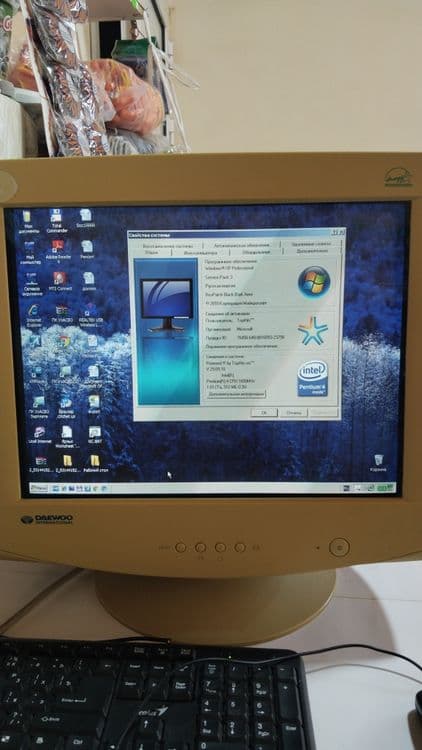Switch to the Automatic Updates (Автоматическое обновление) tab
This screenshot has height=750, width=422.
tap(241, 244)
